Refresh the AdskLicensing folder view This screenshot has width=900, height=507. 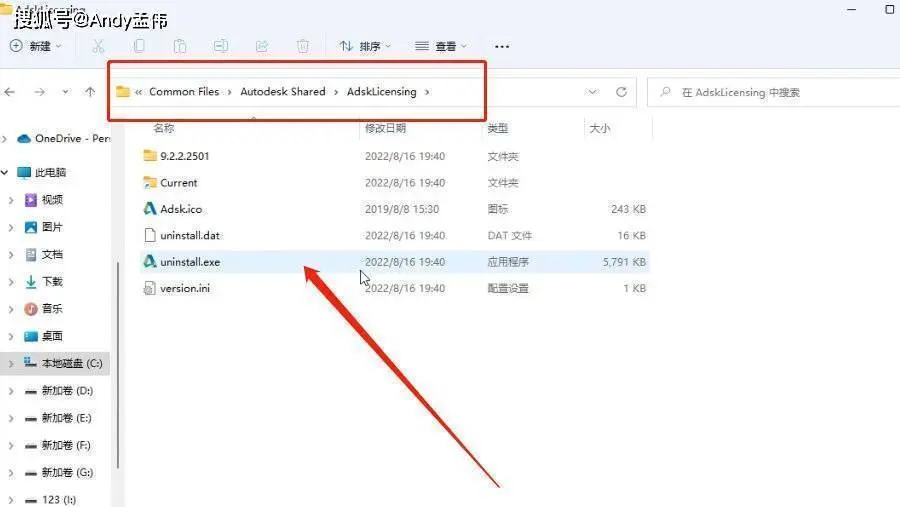(x=621, y=92)
